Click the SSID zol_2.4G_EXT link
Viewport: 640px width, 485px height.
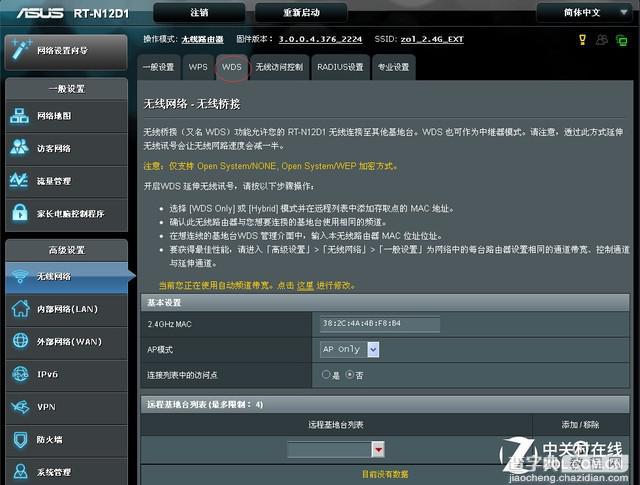(432, 40)
